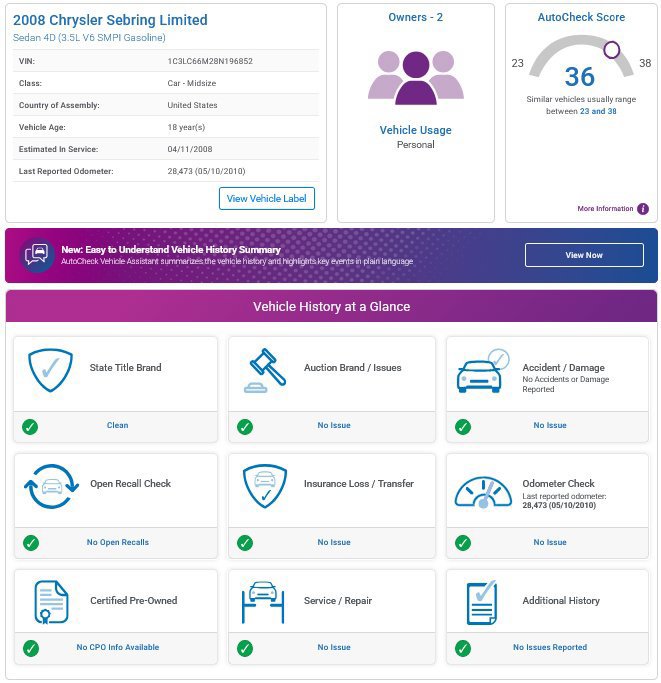The height and width of the screenshot is (683, 661).
Task: Click green checkmark in Auction Brand card
Action: point(245,426)
